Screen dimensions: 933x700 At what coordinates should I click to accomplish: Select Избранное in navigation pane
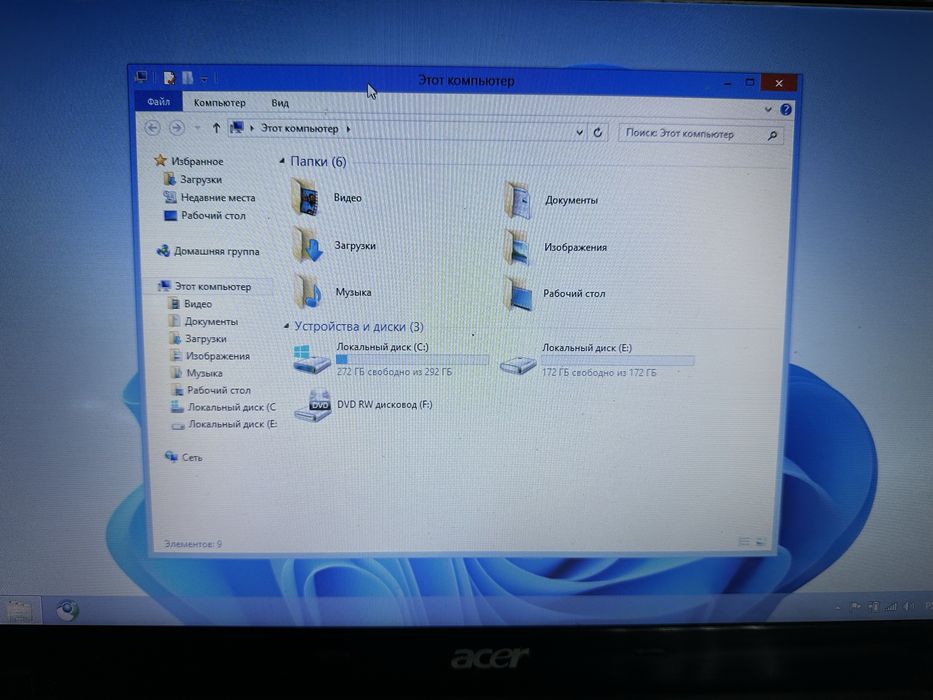189,161
